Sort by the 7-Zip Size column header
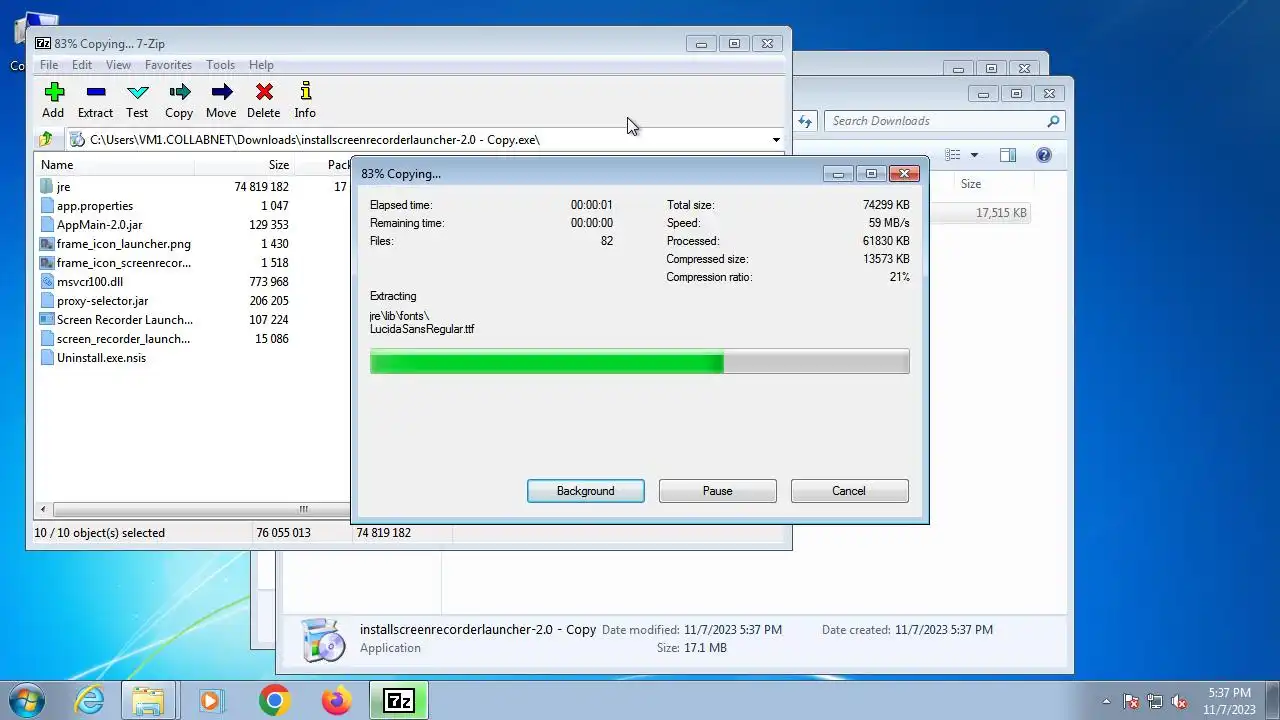The height and width of the screenshot is (720, 1280). 245,165
